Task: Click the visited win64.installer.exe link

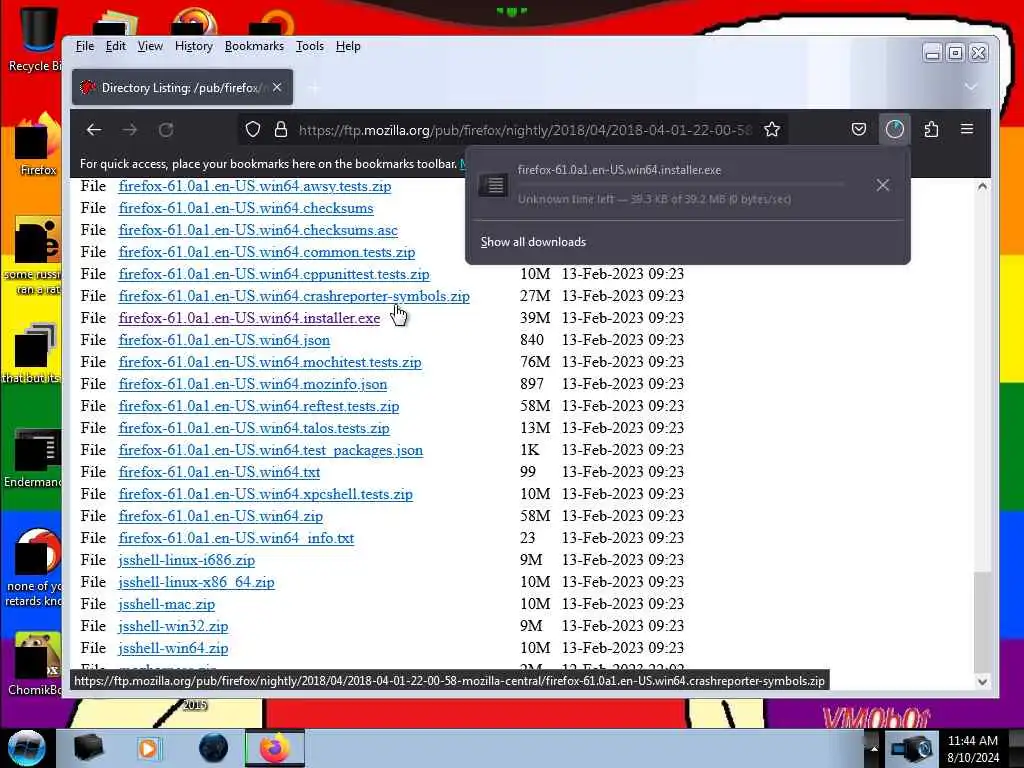Action: [249, 318]
